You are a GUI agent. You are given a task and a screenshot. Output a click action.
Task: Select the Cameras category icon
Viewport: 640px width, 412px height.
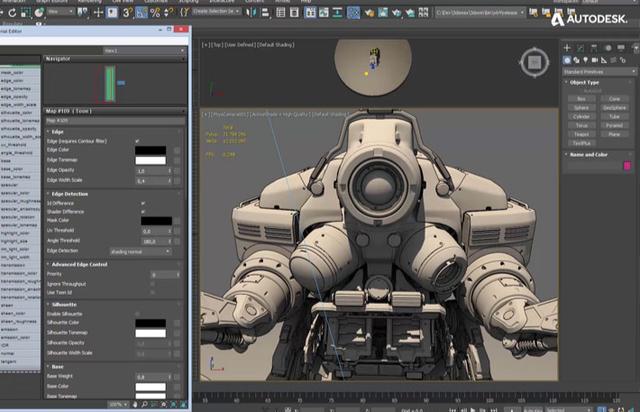(x=596, y=60)
